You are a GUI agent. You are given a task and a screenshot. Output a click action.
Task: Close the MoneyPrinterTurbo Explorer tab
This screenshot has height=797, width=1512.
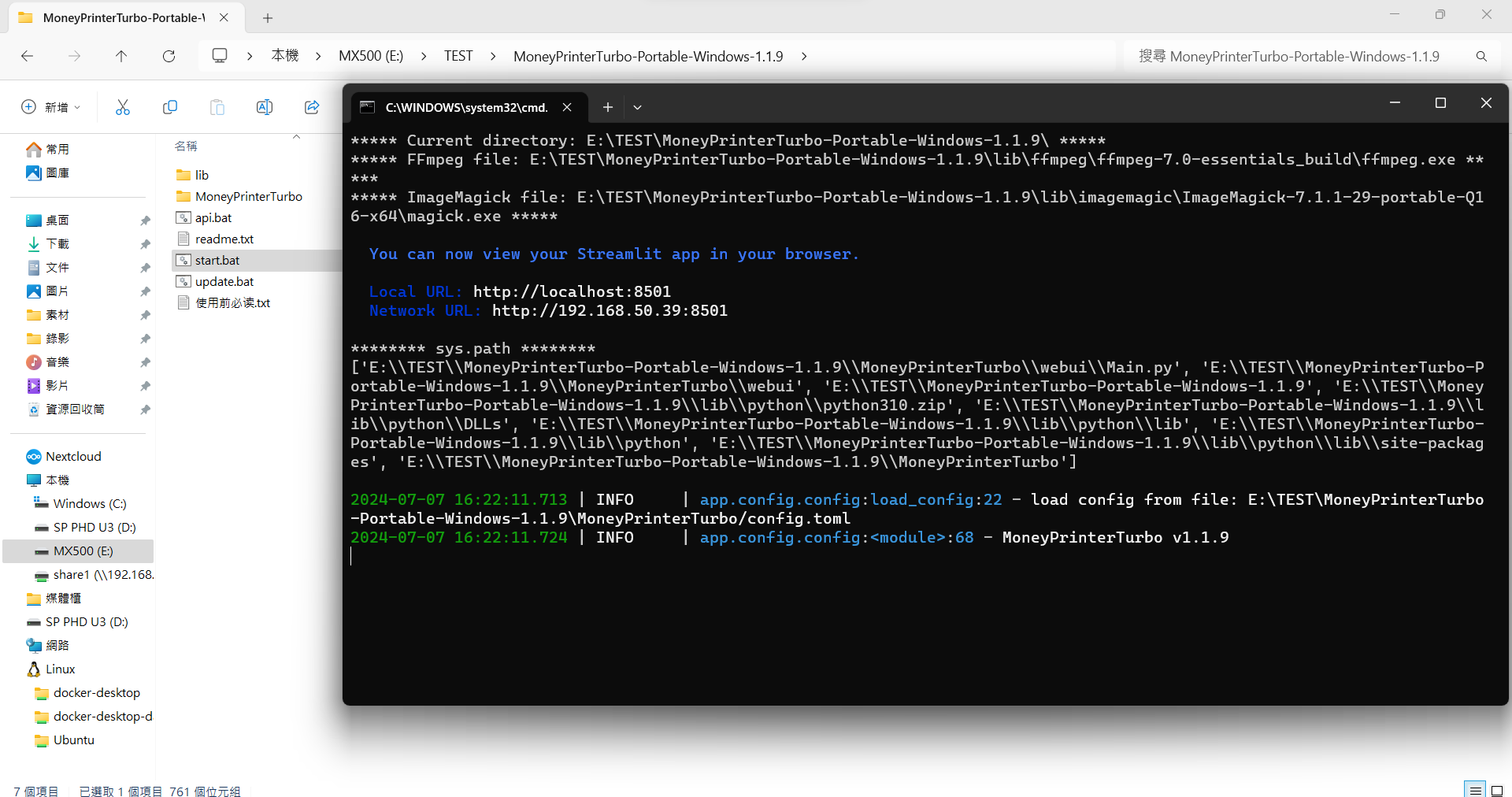tap(224, 17)
